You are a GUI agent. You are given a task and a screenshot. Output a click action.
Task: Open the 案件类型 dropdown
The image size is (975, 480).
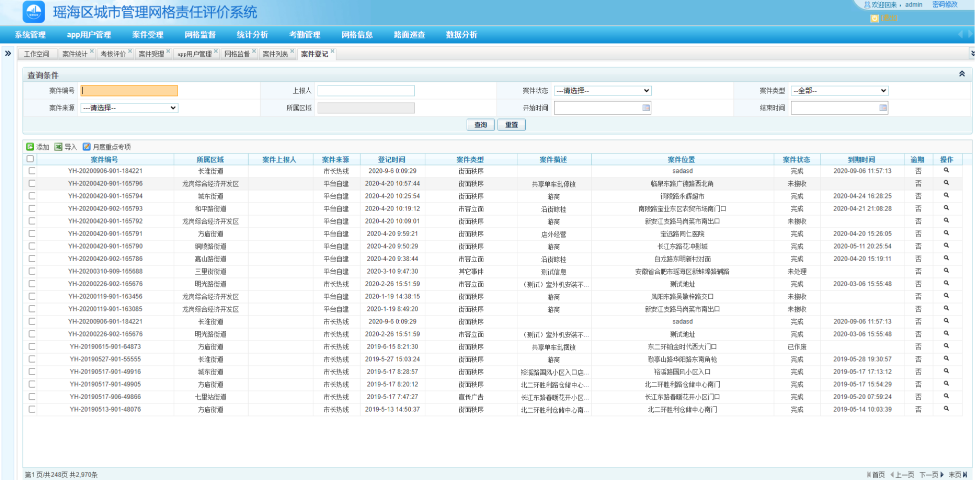(x=839, y=90)
